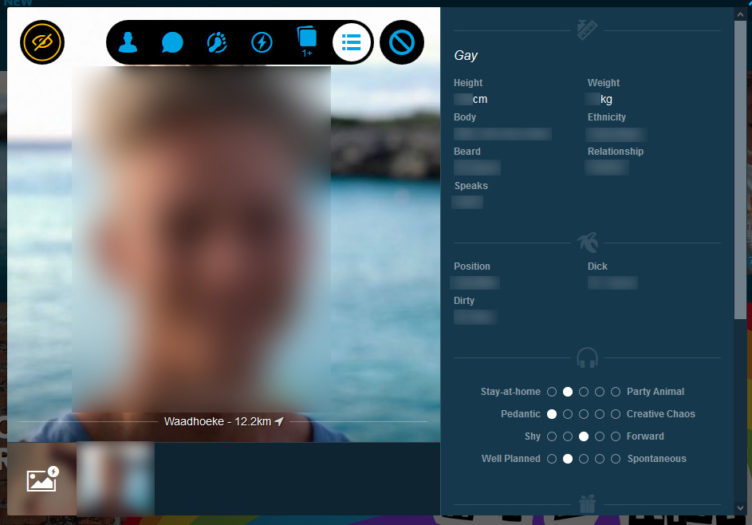
Task: Click the location arrow next to 12.2km
Action: [x=279, y=421]
